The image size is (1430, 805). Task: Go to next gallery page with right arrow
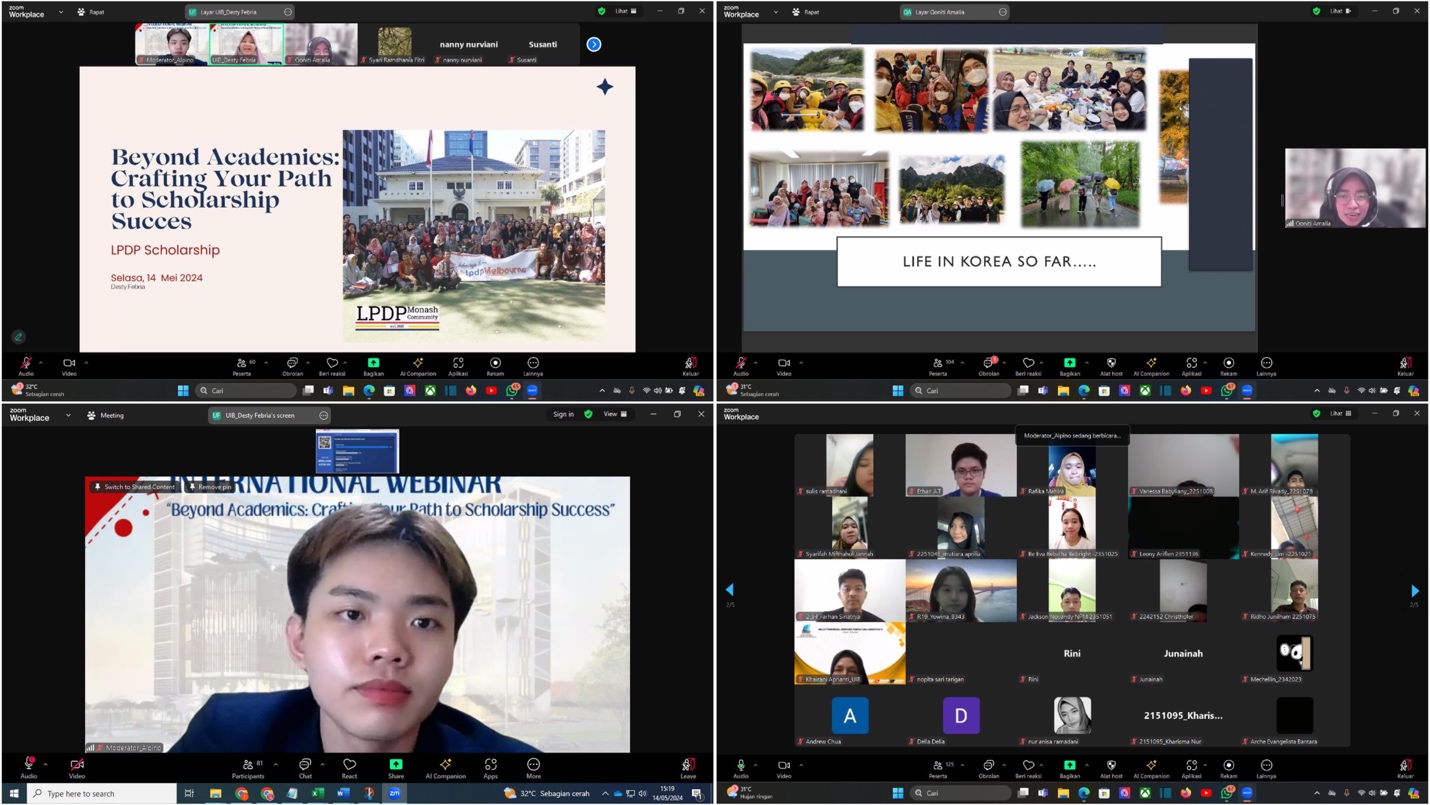[1414, 591]
